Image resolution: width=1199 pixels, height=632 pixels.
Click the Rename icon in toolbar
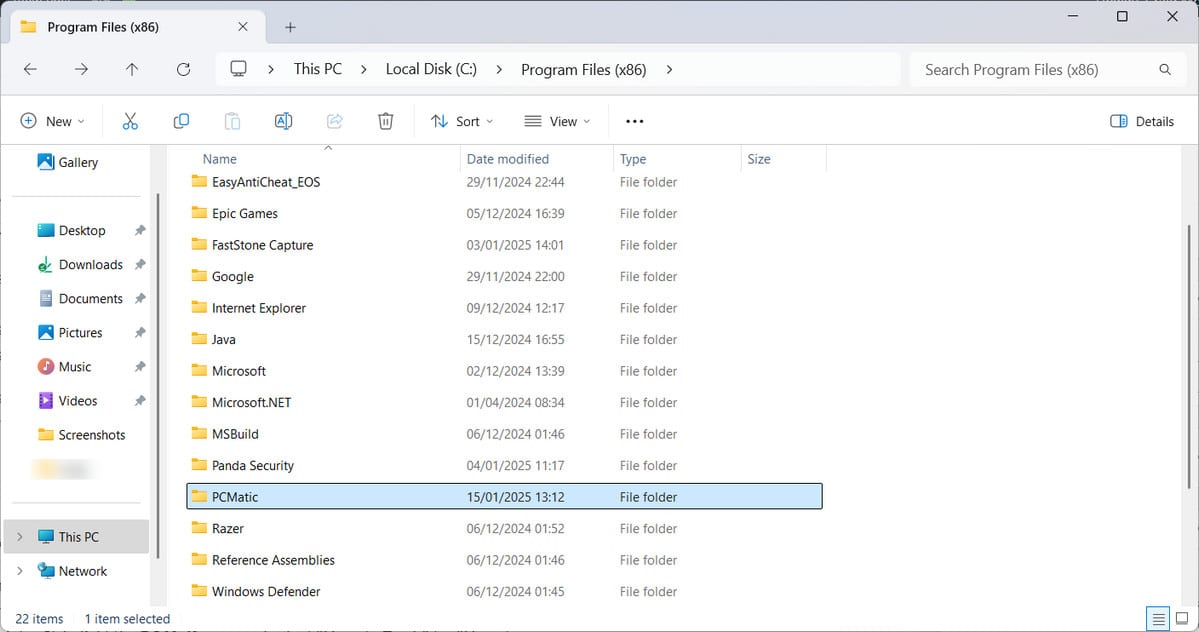coord(283,121)
